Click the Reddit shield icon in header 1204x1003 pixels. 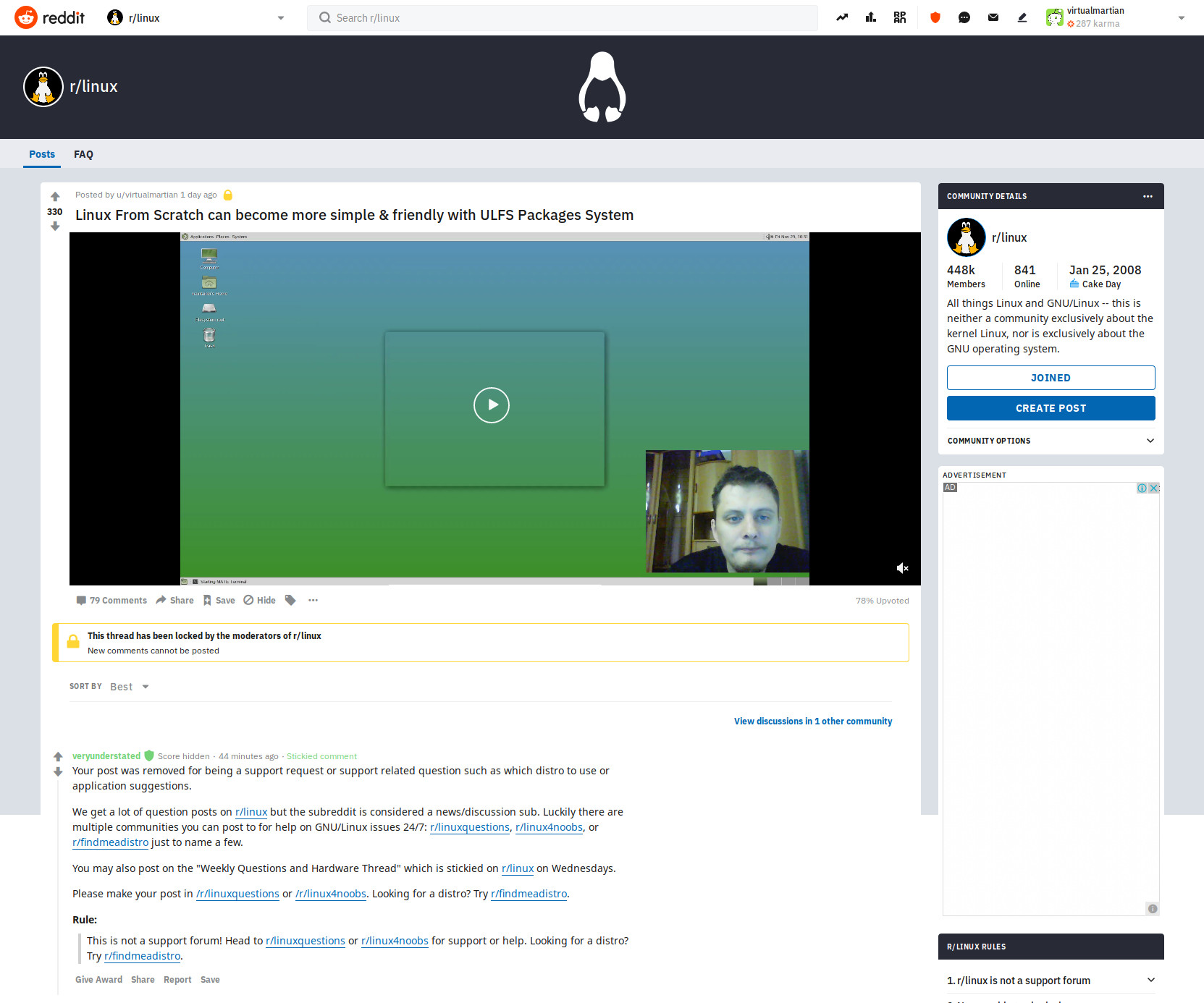pyautogui.click(x=935, y=17)
